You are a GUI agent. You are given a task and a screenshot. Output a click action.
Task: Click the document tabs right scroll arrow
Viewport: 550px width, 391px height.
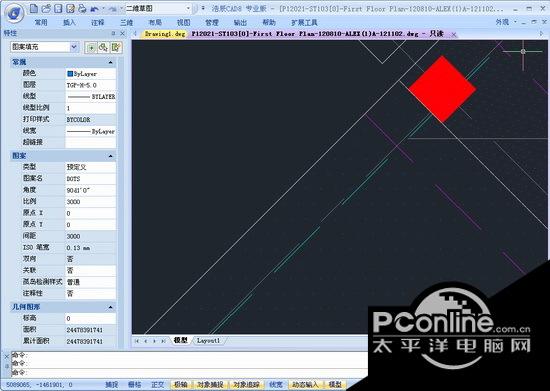tap(542, 34)
